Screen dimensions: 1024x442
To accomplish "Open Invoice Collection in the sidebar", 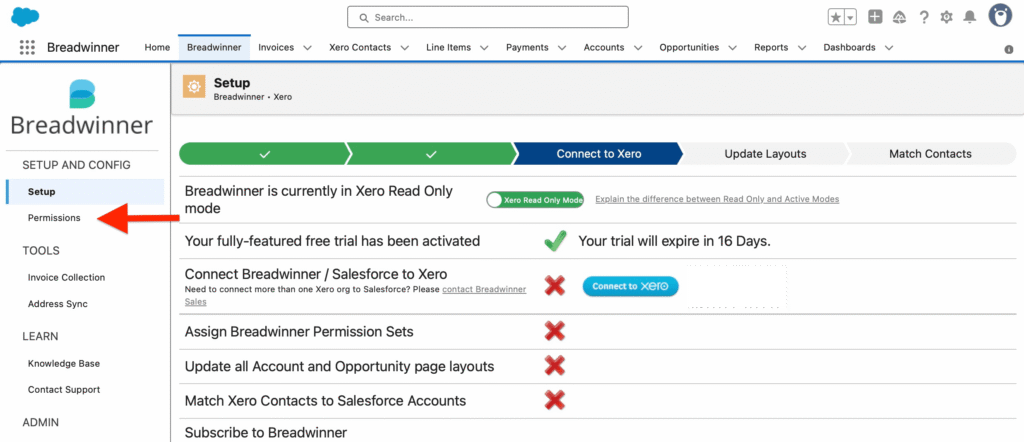I will 66,277.
